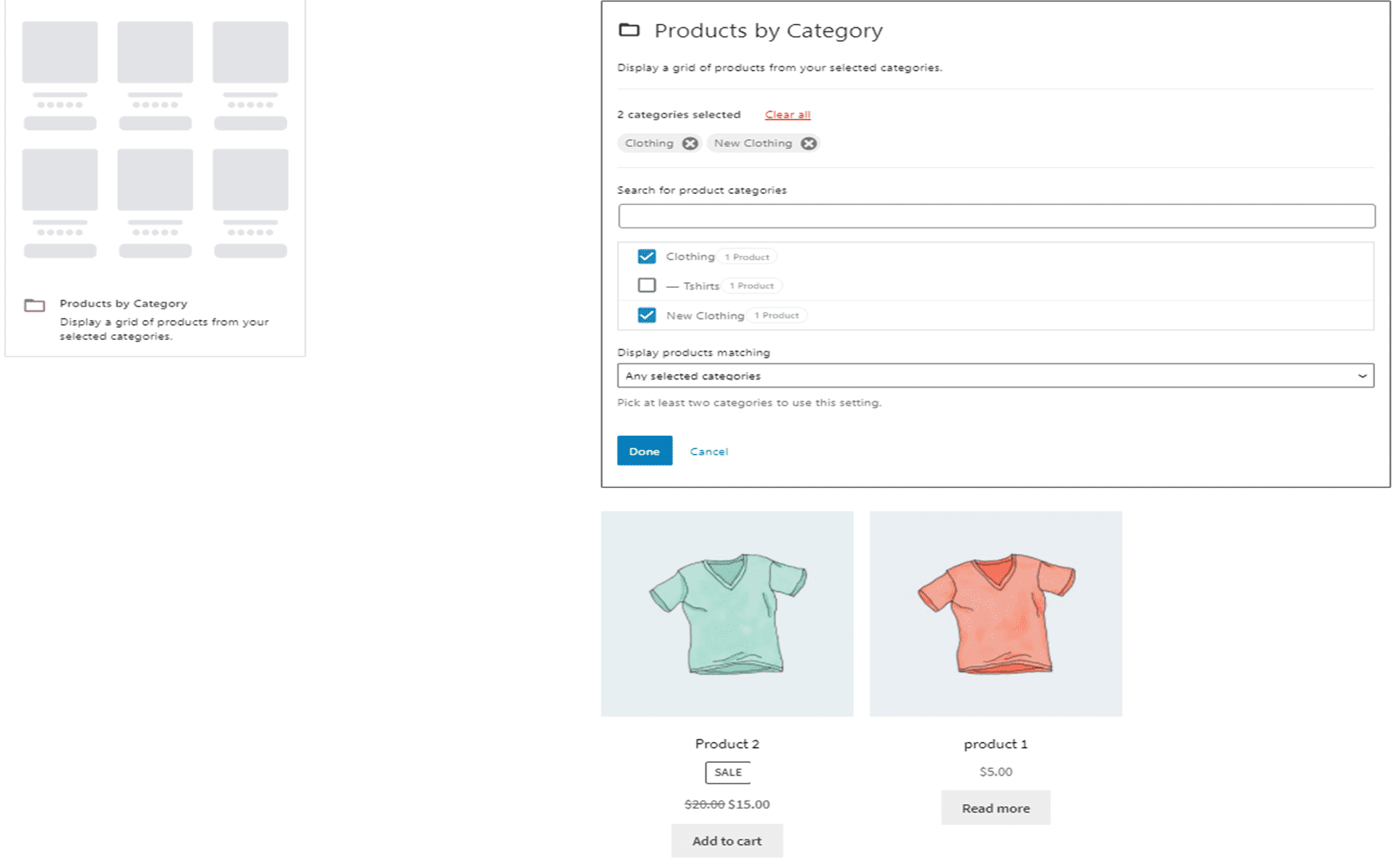Image resolution: width=1400 pixels, height=865 pixels.
Task: Focus the Search for product categories field
Action: (x=996, y=216)
